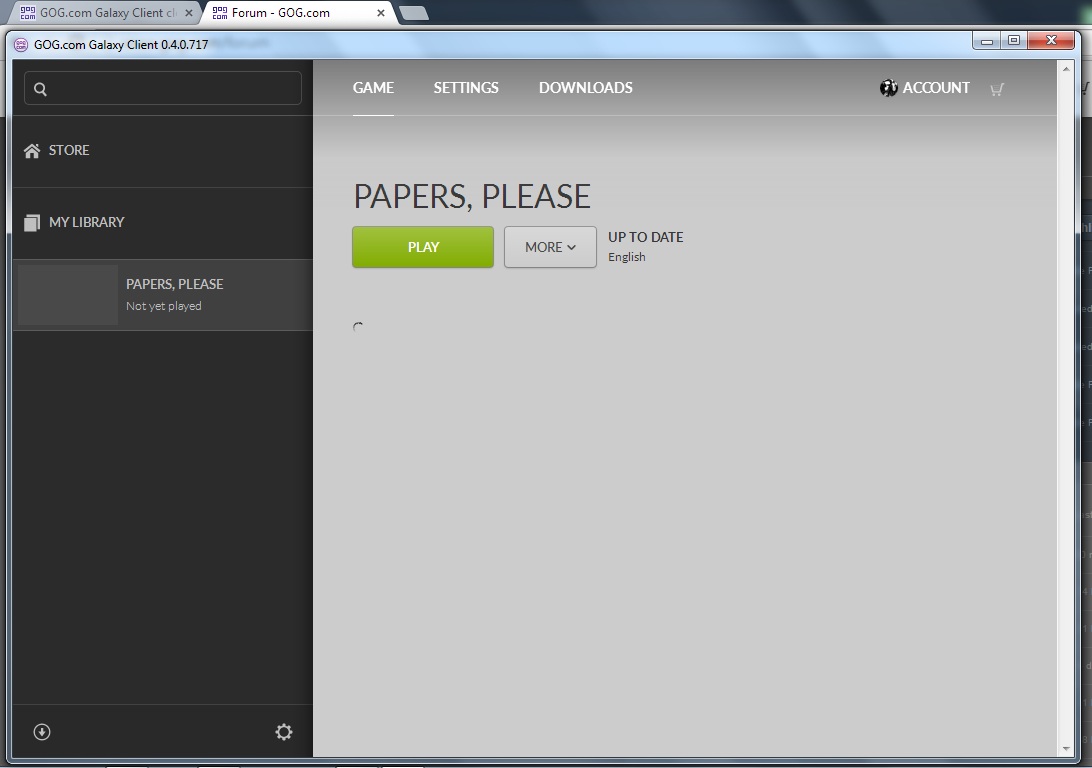Focus the sidebar search field

coord(163,88)
